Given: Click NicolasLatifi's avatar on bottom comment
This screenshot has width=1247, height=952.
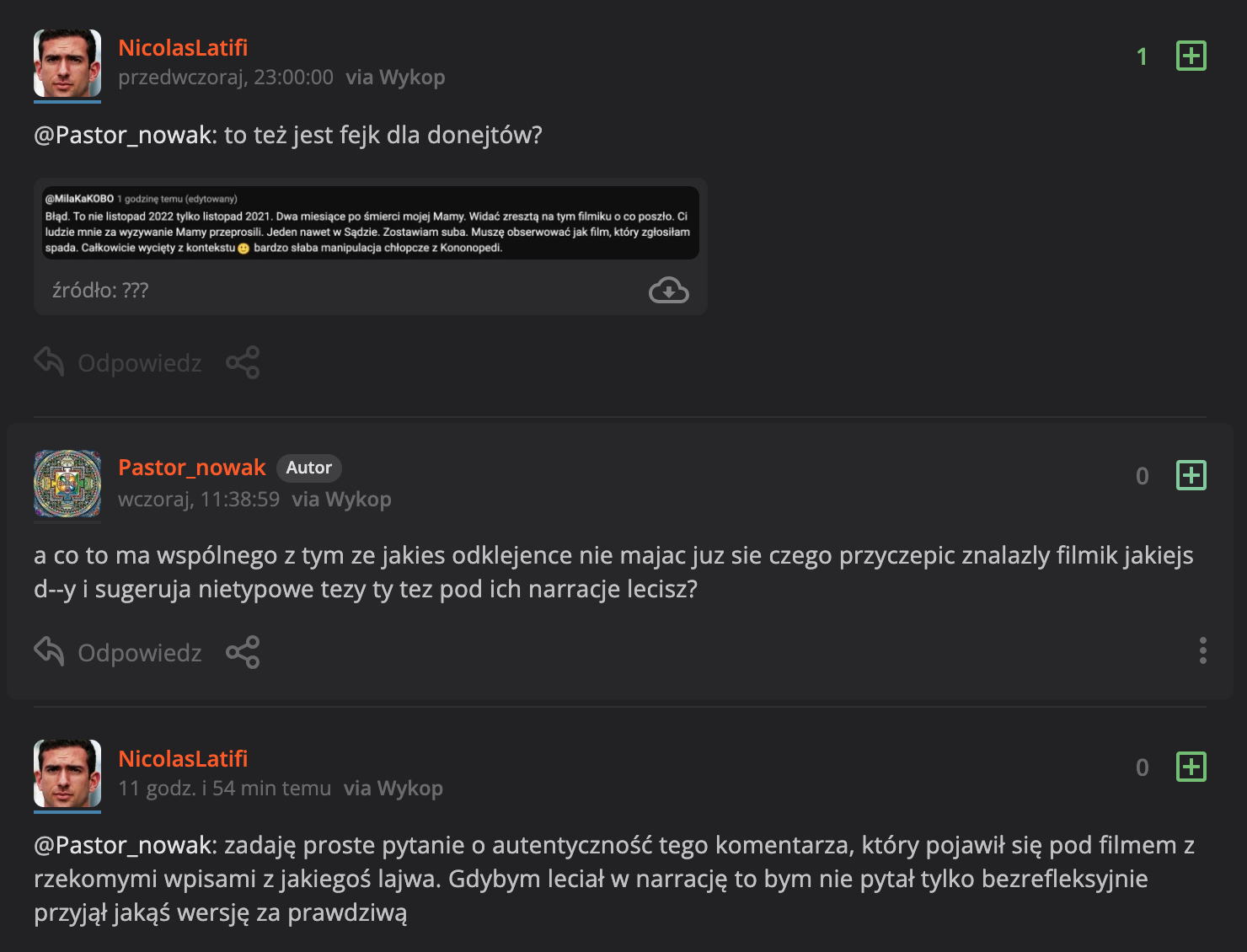Looking at the screenshot, I should coord(67,773).
